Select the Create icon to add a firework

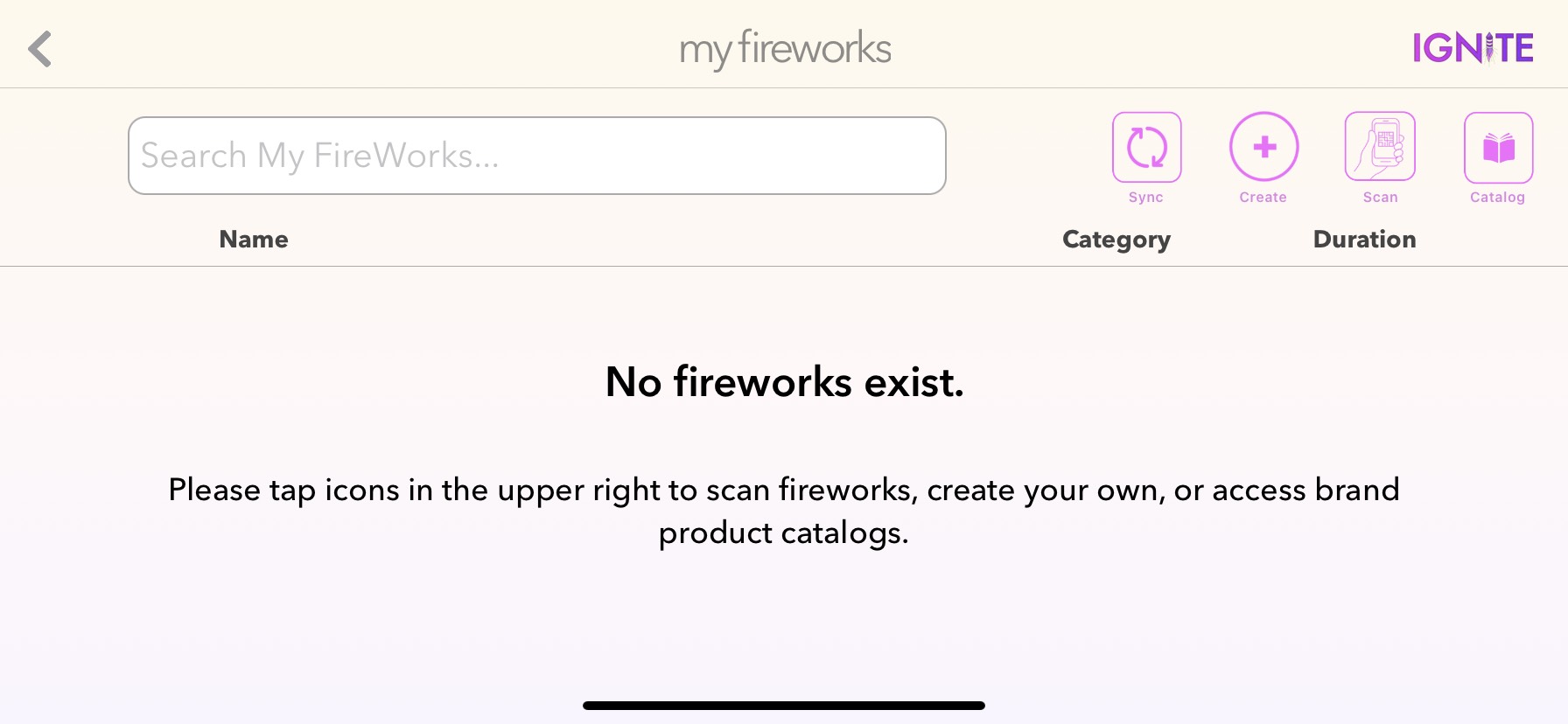[1263, 147]
